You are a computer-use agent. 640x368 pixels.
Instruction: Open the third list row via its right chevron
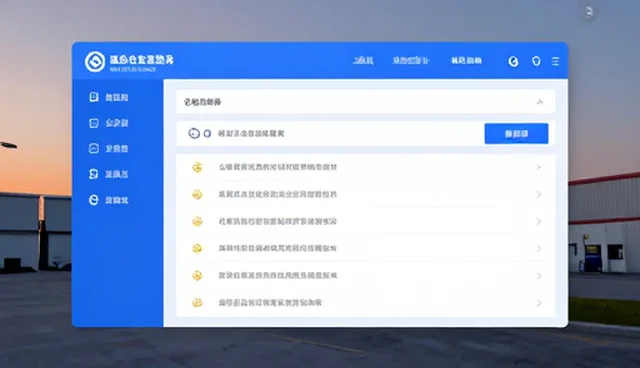click(x=539, y=222)
